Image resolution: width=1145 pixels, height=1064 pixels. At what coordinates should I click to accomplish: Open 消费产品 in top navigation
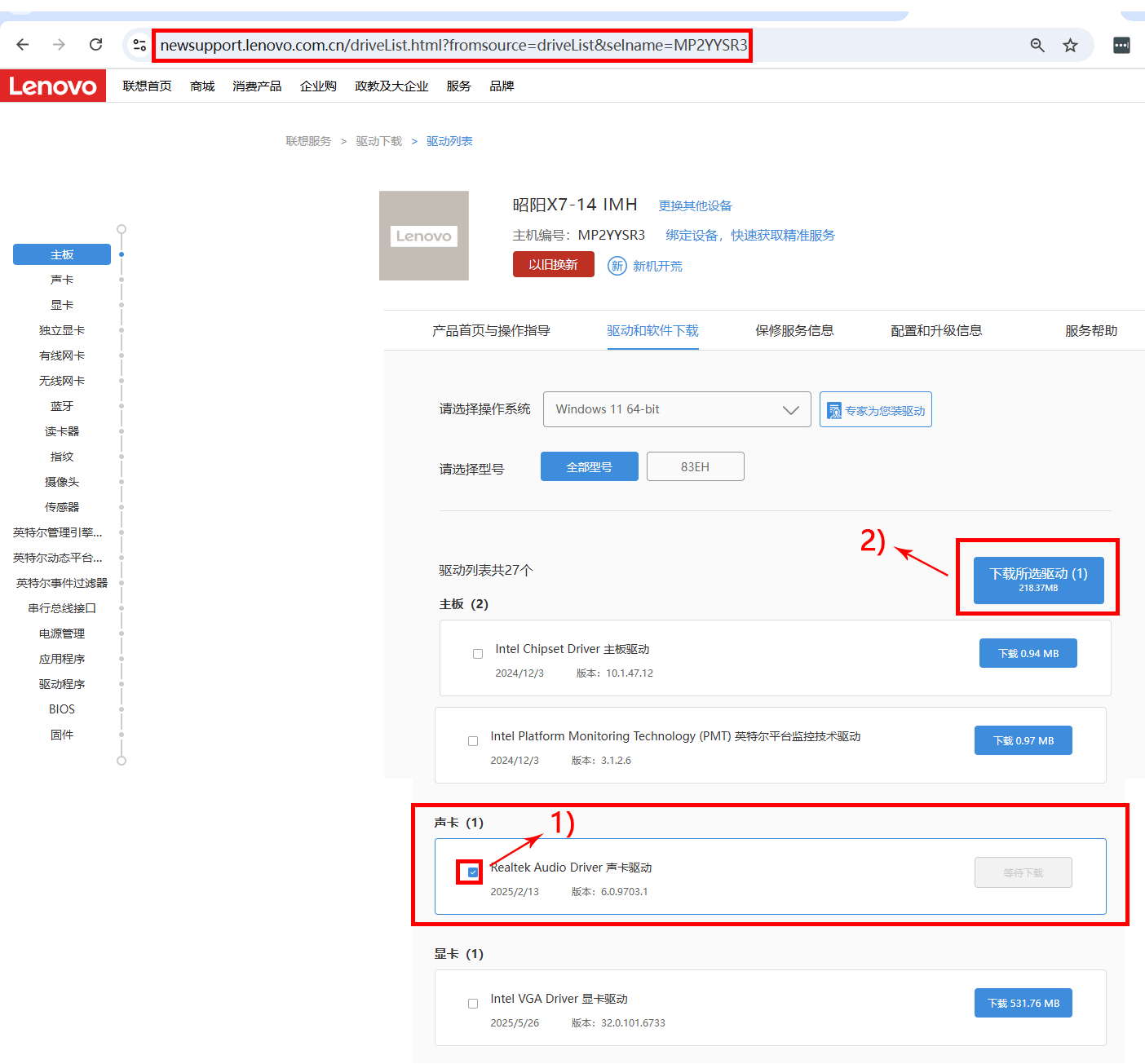tap(257, 86)
